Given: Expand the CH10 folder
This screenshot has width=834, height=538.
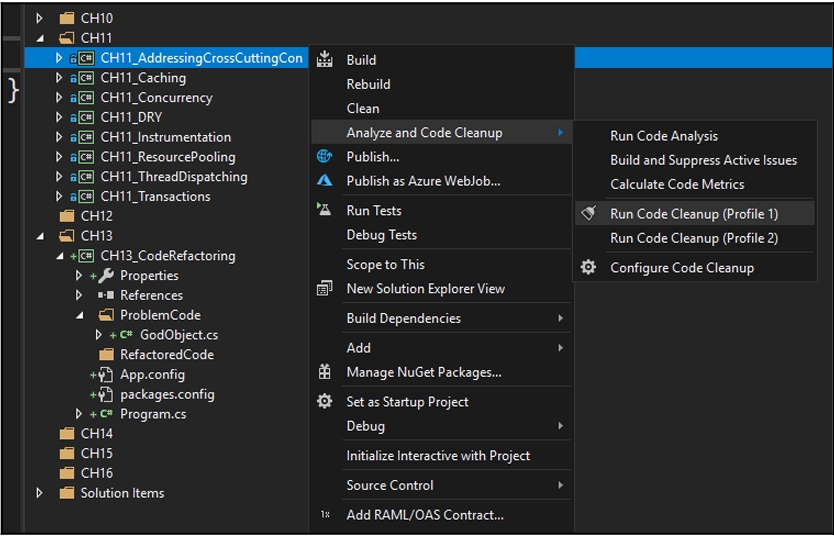Looking at the screenshot, I should tap(40, 18).
